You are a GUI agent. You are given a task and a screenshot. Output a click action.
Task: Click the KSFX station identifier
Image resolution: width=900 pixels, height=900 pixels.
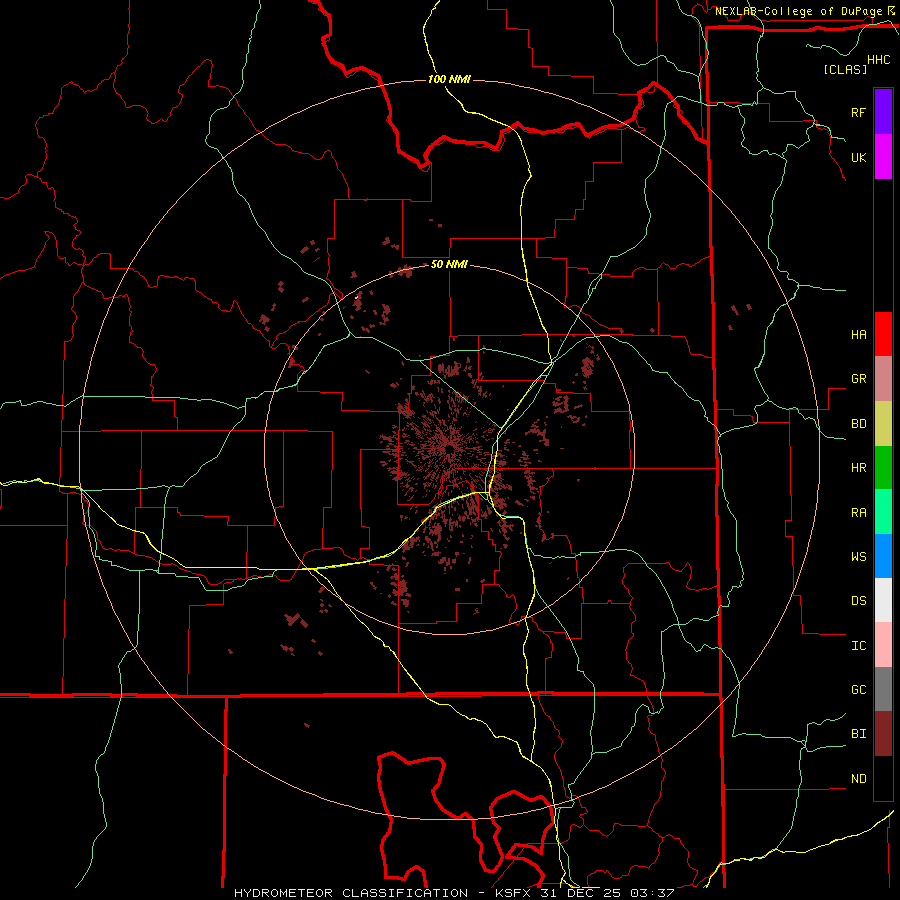[511, 893]
